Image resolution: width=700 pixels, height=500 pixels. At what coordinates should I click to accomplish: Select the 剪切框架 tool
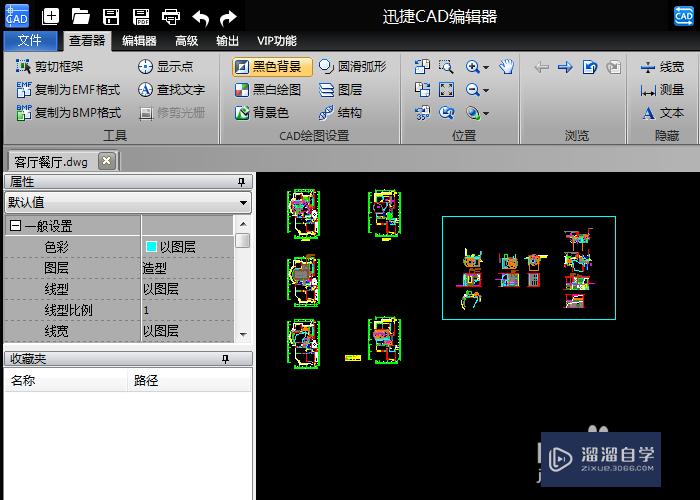pyautogui.click(x=49, y=67)
